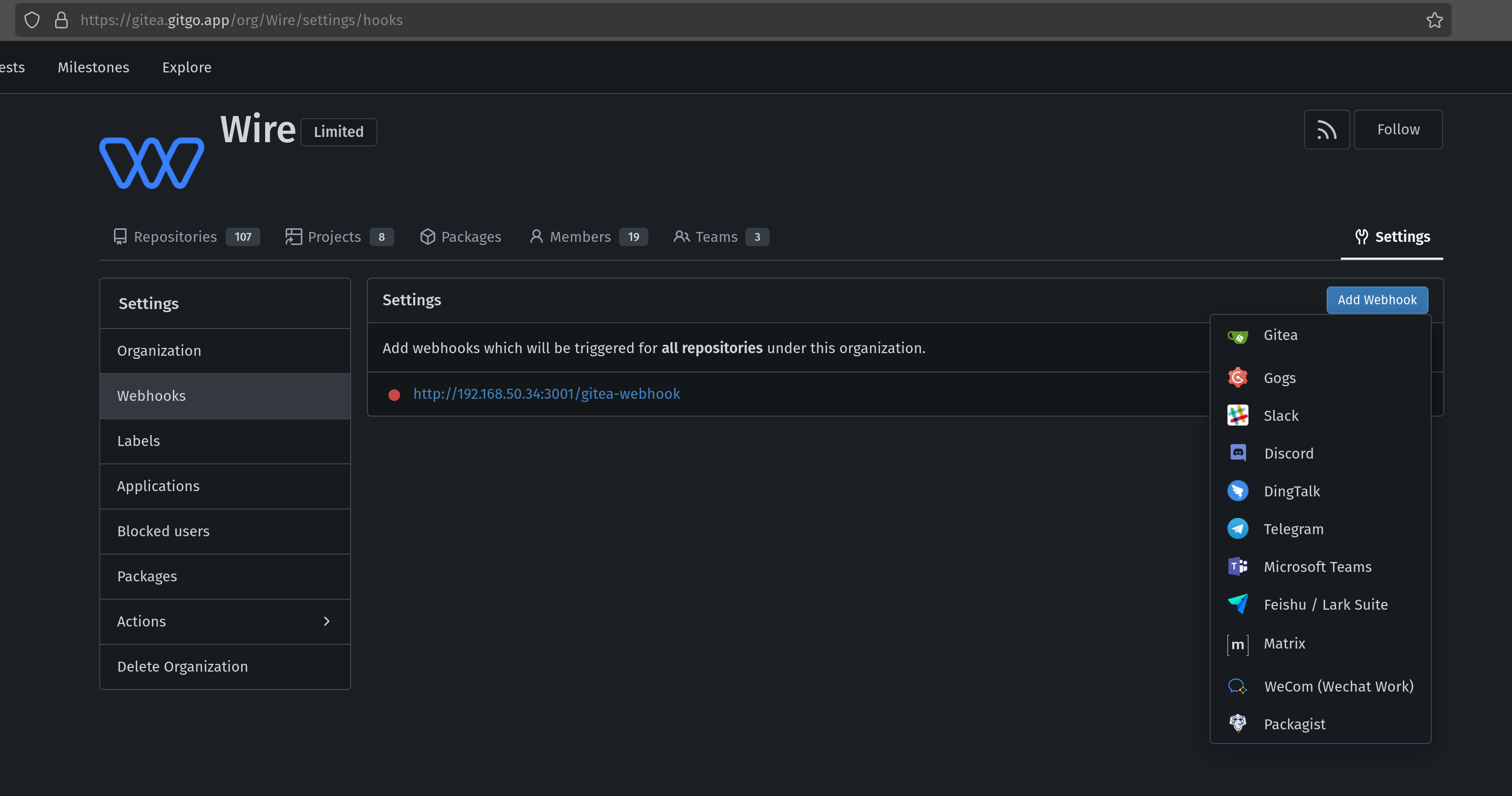The height and width of the screenshot is (796, 1512).
Task: Click the site lock icon in address bar
Action: click(61, 20)
